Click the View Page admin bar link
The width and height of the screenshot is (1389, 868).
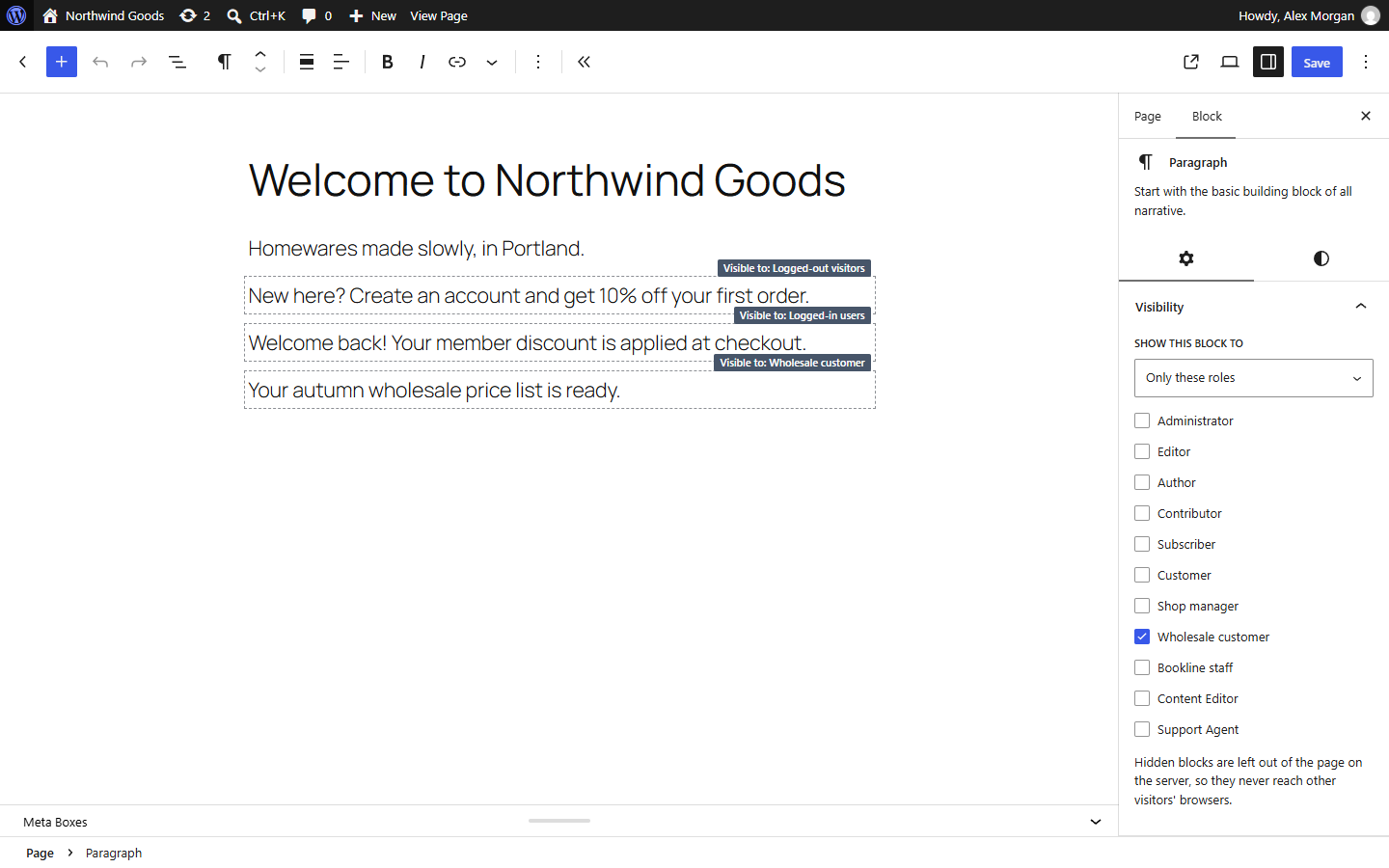coord(439,15)
